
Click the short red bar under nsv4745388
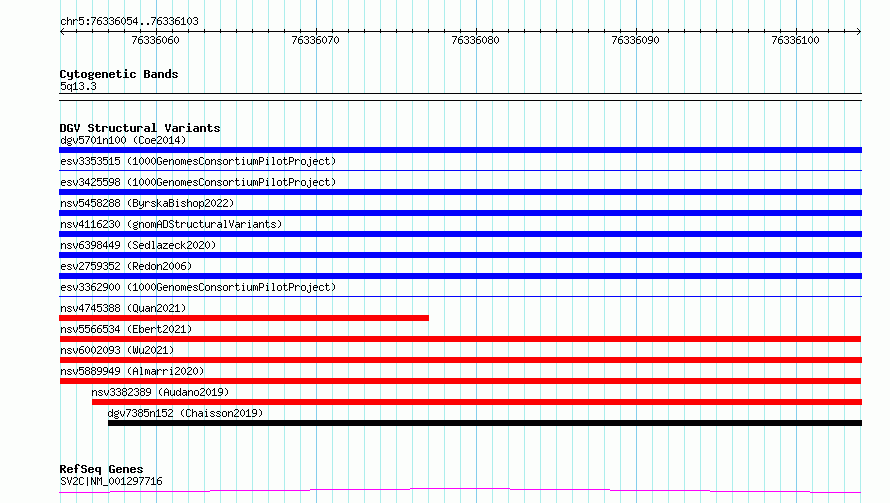(x=244, y=318)
